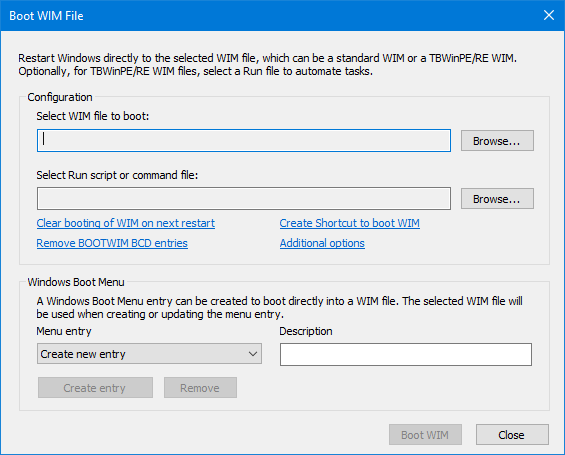Open the Additional options link
Viewport: 565px width, 455px height.
coord(322,243)
